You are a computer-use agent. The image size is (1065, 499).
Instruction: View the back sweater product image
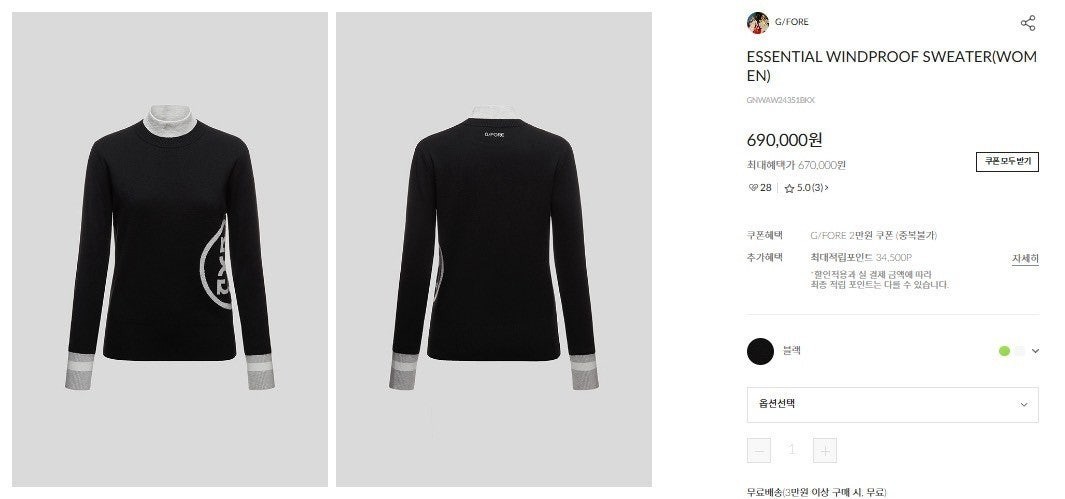pos(494,249)
